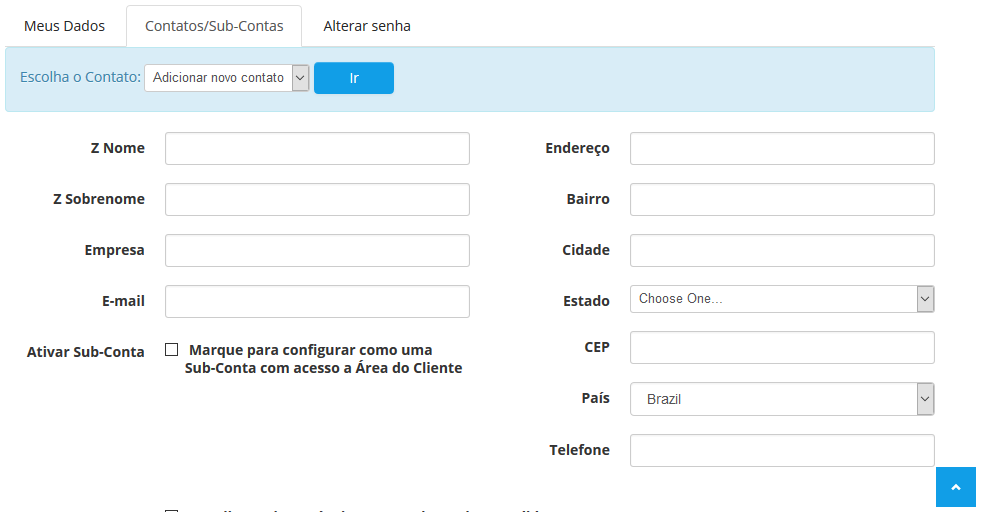This screenshot has width=981, height=512.
Task: Open the Alterar senha tab
Action: tap(367, 26)
